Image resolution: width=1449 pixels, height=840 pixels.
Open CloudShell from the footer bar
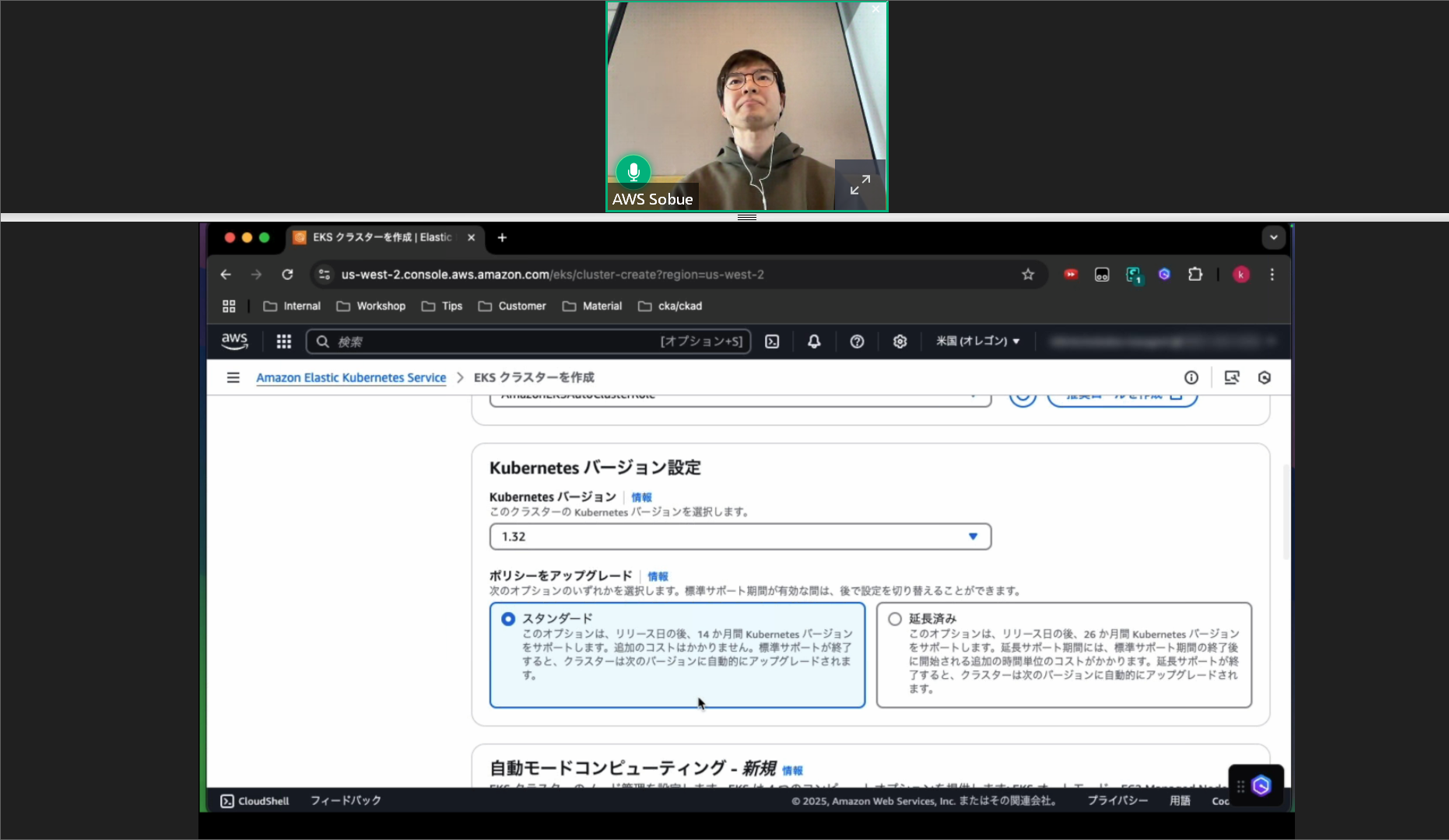coord(254,801)
